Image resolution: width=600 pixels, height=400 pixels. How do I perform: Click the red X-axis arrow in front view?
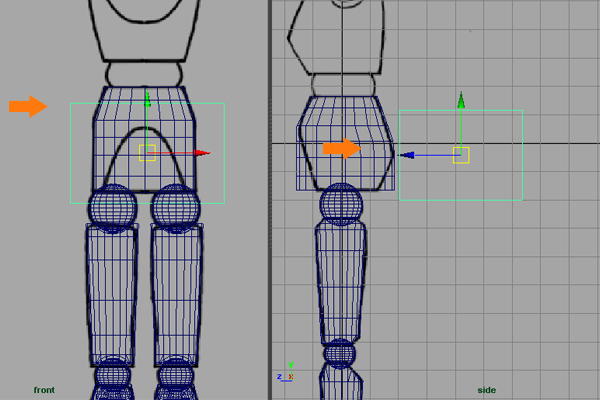tap(202, 153)
